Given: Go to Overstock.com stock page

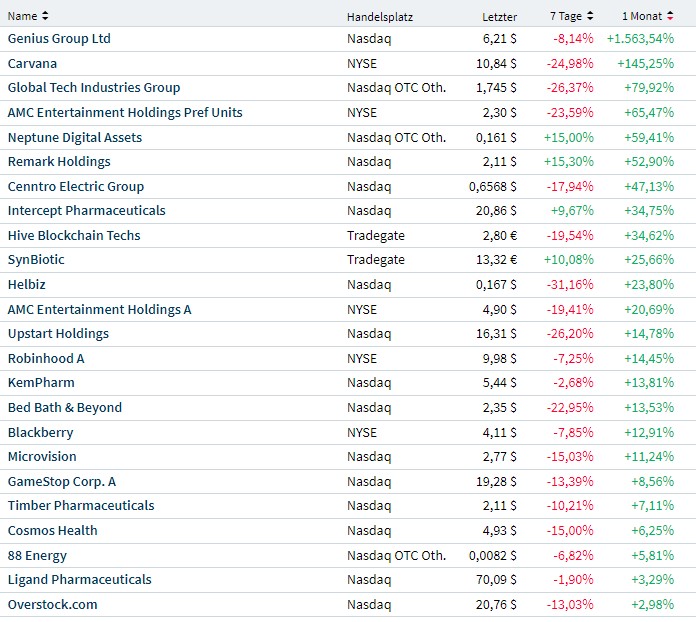Looking at the screenshot, I should 53,605.
